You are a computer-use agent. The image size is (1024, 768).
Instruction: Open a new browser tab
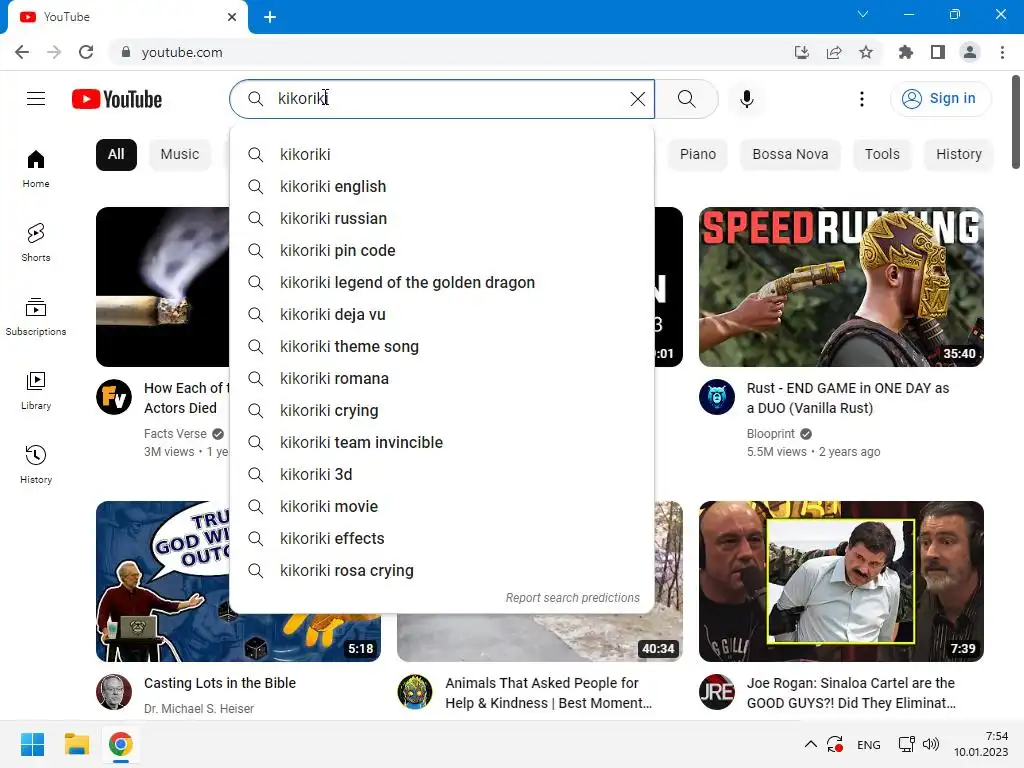pos(270,17)
